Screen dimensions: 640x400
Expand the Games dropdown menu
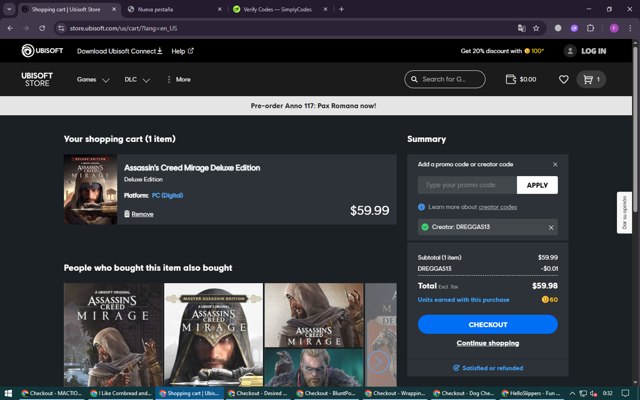coord(93,80)
